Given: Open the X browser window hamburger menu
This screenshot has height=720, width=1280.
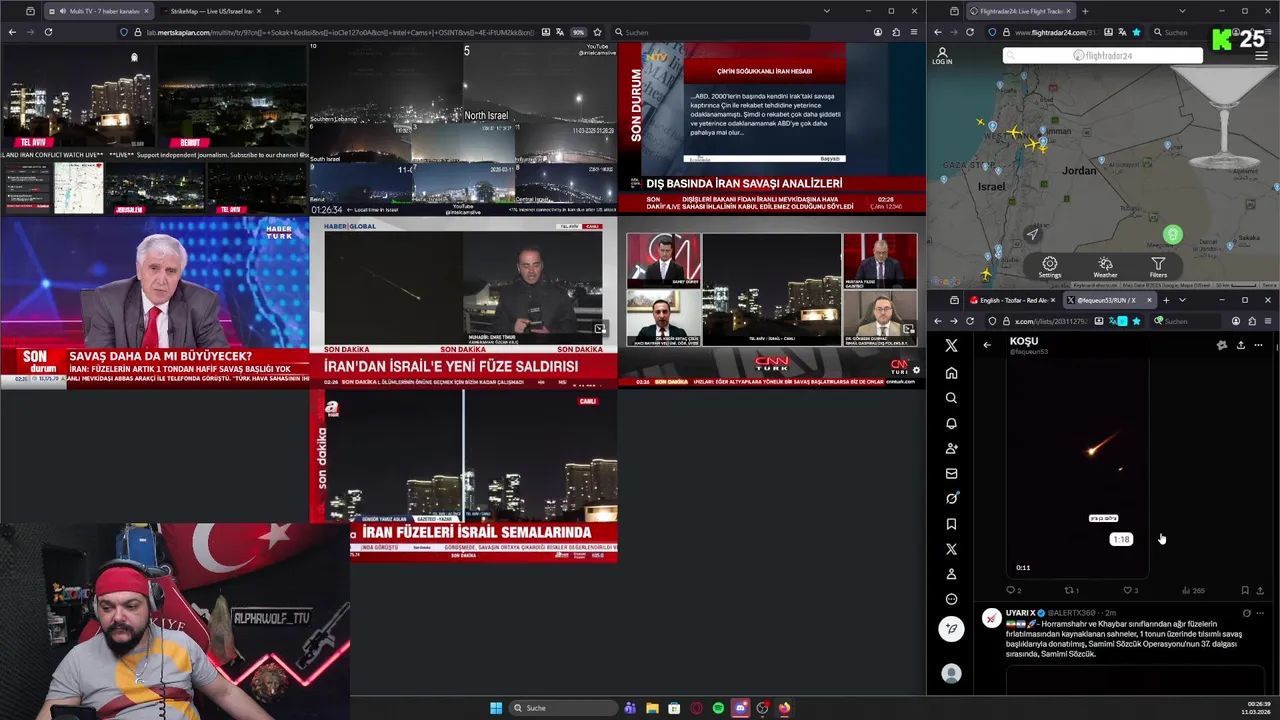Looking at the screenshot, I should point(1268,321).
